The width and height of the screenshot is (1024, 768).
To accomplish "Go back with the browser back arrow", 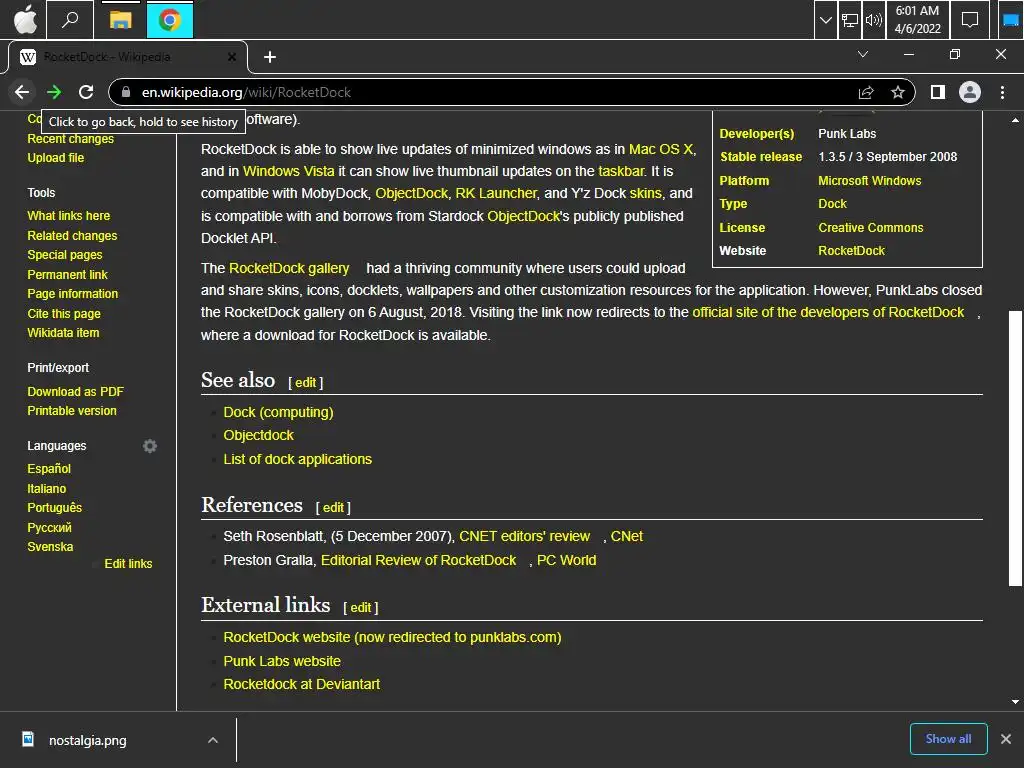I will tap(22, 92).
